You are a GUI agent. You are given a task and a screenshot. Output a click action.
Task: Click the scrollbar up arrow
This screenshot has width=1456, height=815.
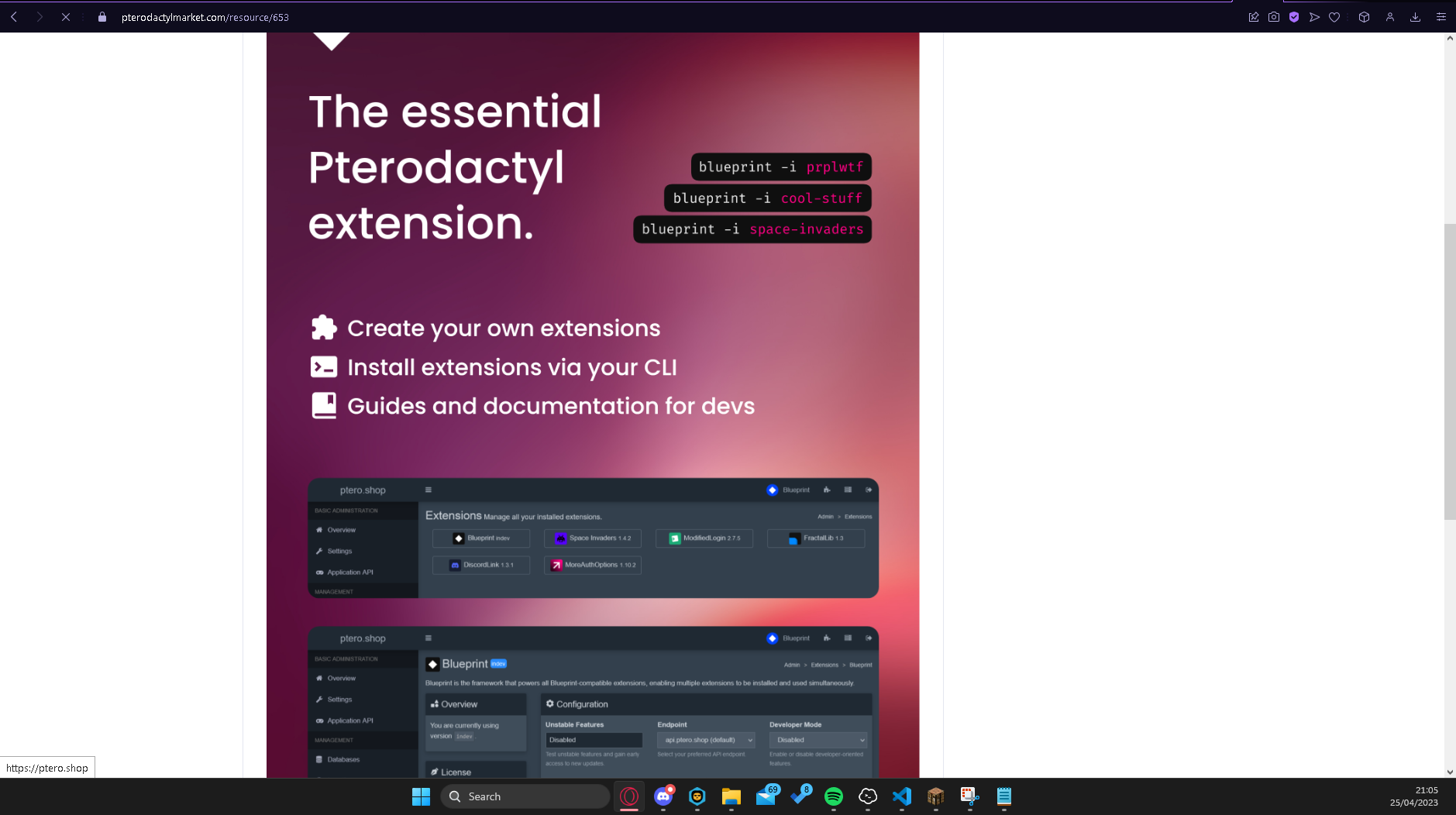[1450, 38]
